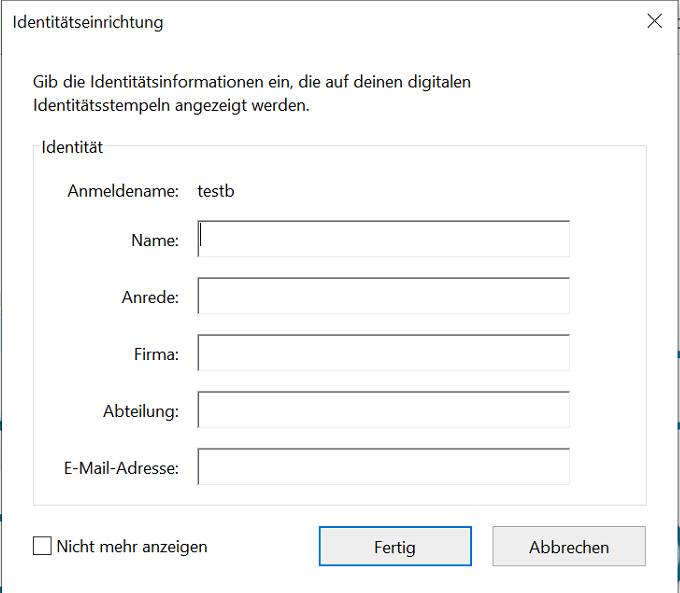
Task: Activate the Abteilung text field
Action: pyautogui.click(x=383, y=410)
